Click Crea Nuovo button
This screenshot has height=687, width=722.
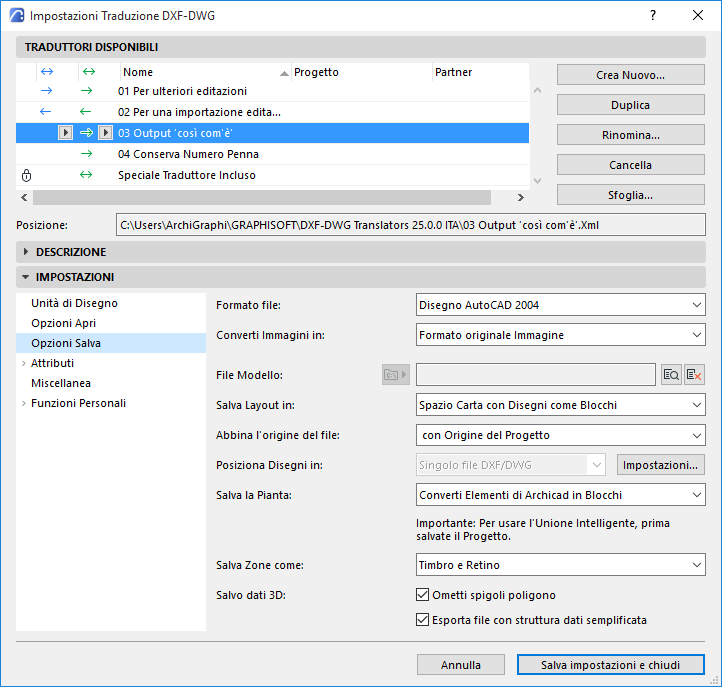630,75
